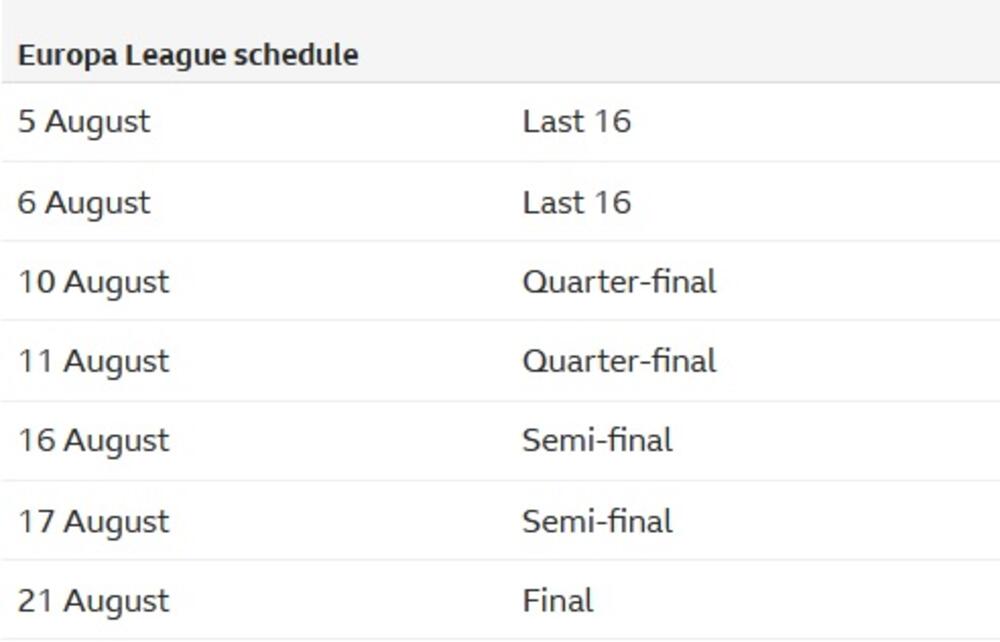Click Semi-final stage beside 17 August
This screenshot has width=1000, height=642.
[x=597, y=521]
